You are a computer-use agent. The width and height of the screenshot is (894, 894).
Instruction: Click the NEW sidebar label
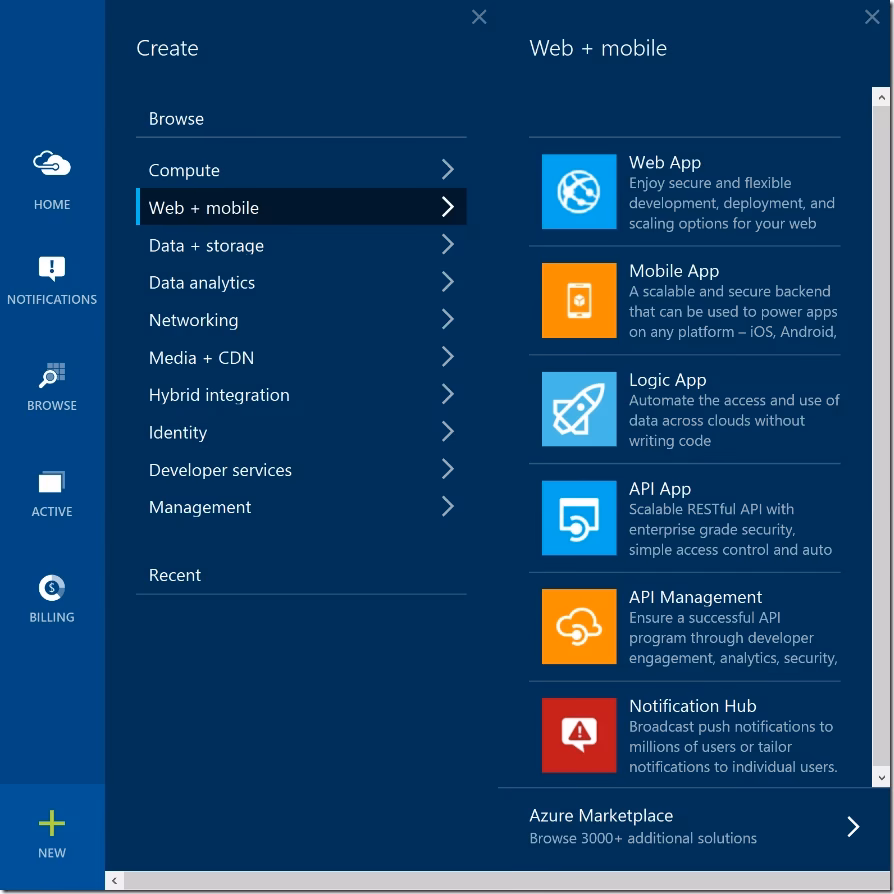click(52, 853)
